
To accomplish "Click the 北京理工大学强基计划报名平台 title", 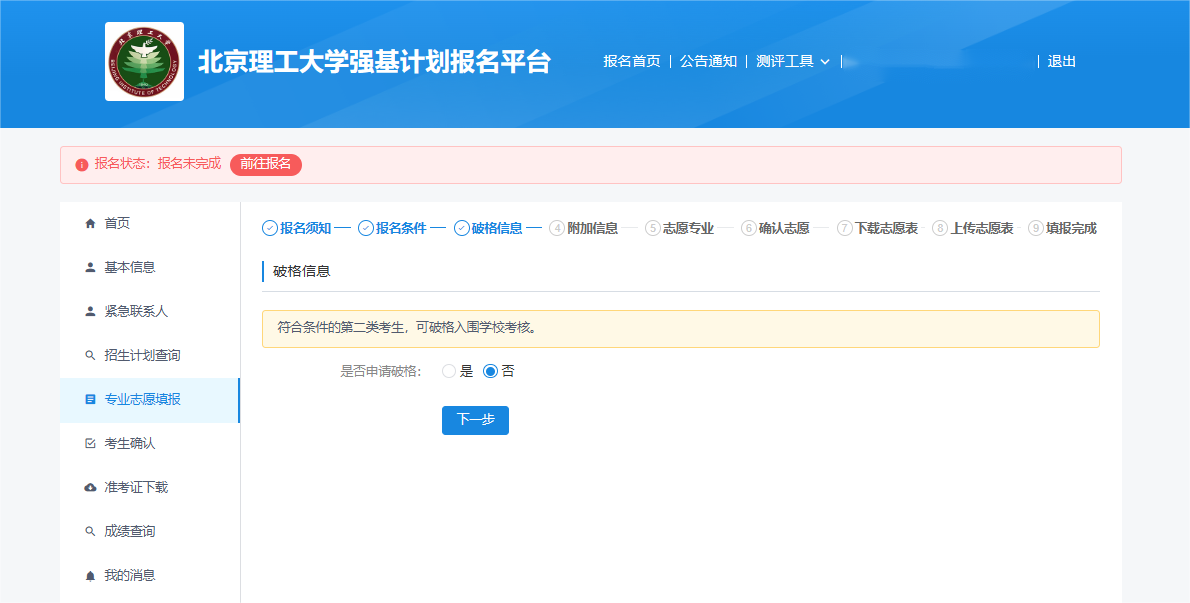I will coord(374,62).
